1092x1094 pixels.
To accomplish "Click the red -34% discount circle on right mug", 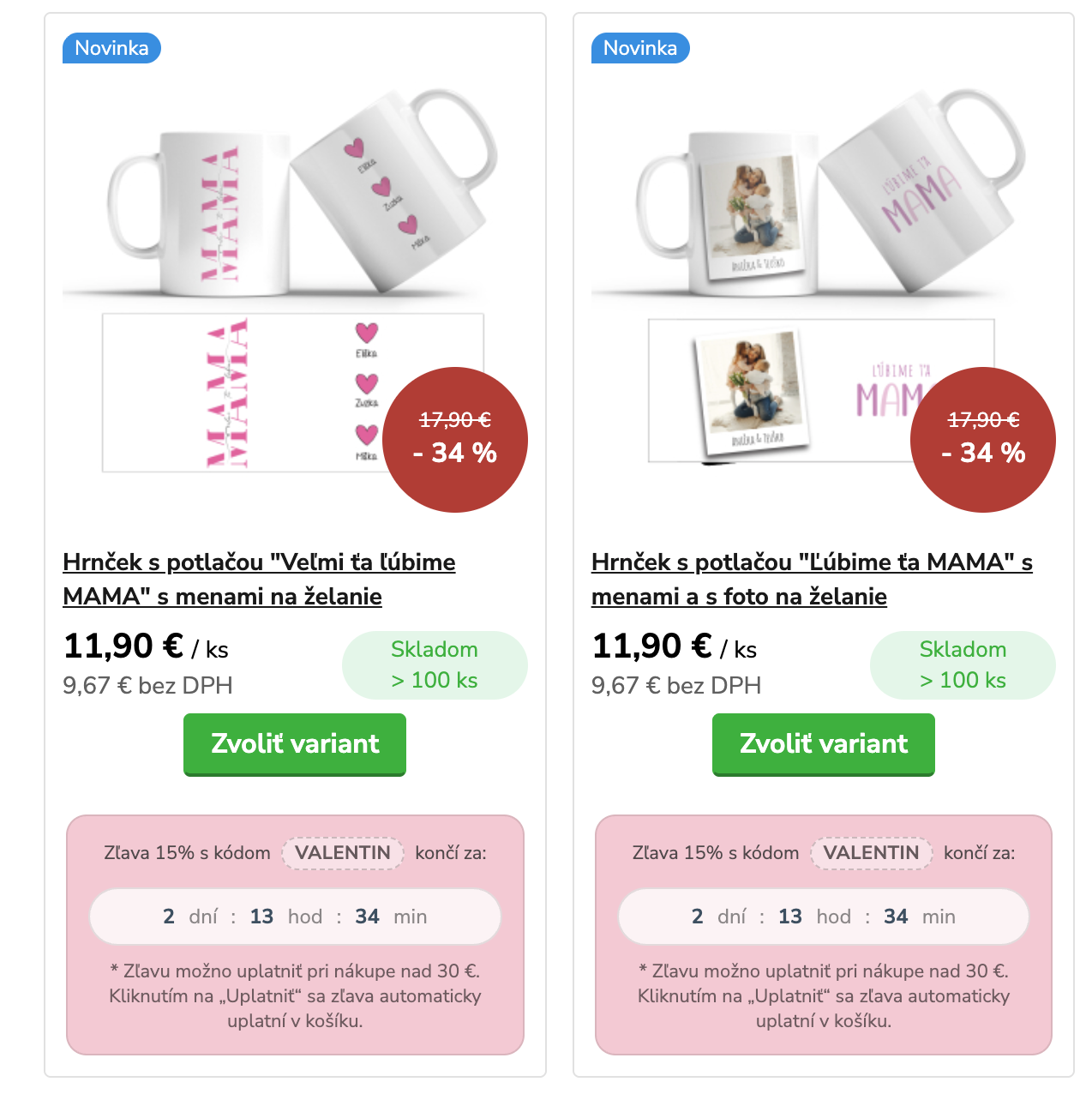I will (983, 440).
